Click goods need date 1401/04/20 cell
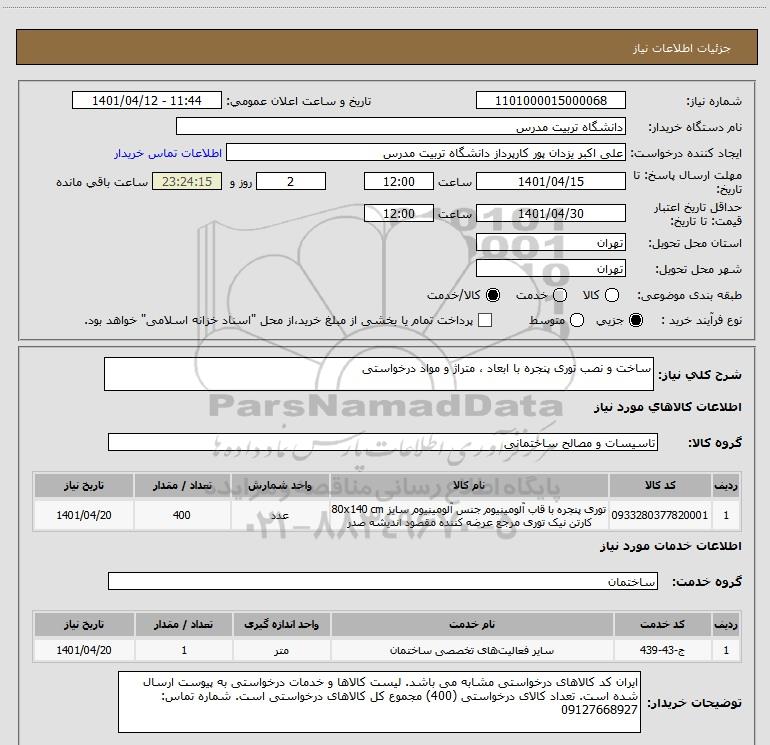The width and height of the screenshot is (770, 745). pos(83,515)
